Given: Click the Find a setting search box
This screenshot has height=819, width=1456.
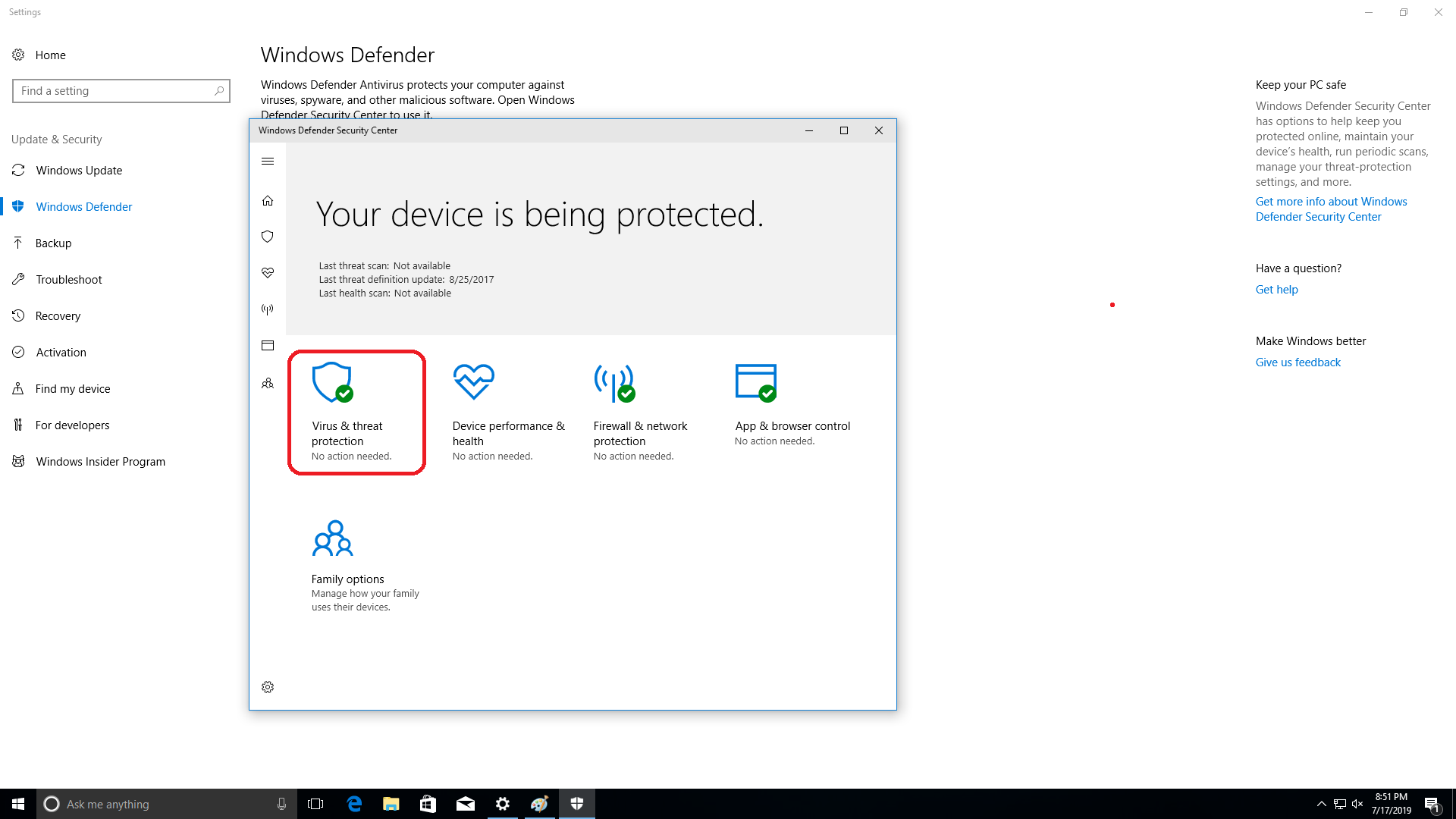Looking at the screenshot, I should coord(121,91).
